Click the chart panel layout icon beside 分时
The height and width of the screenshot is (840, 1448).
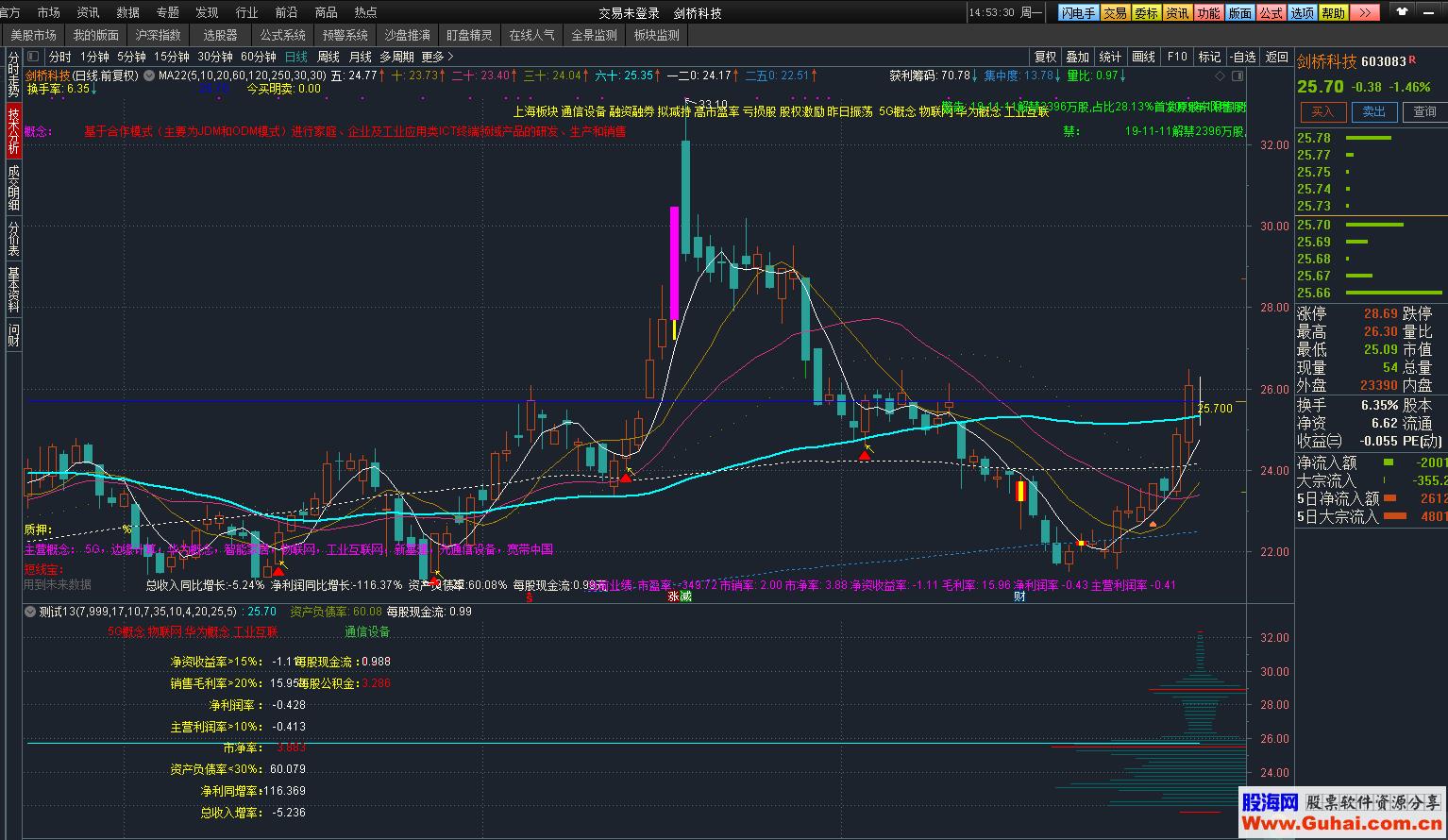click(x=34, y=57)
